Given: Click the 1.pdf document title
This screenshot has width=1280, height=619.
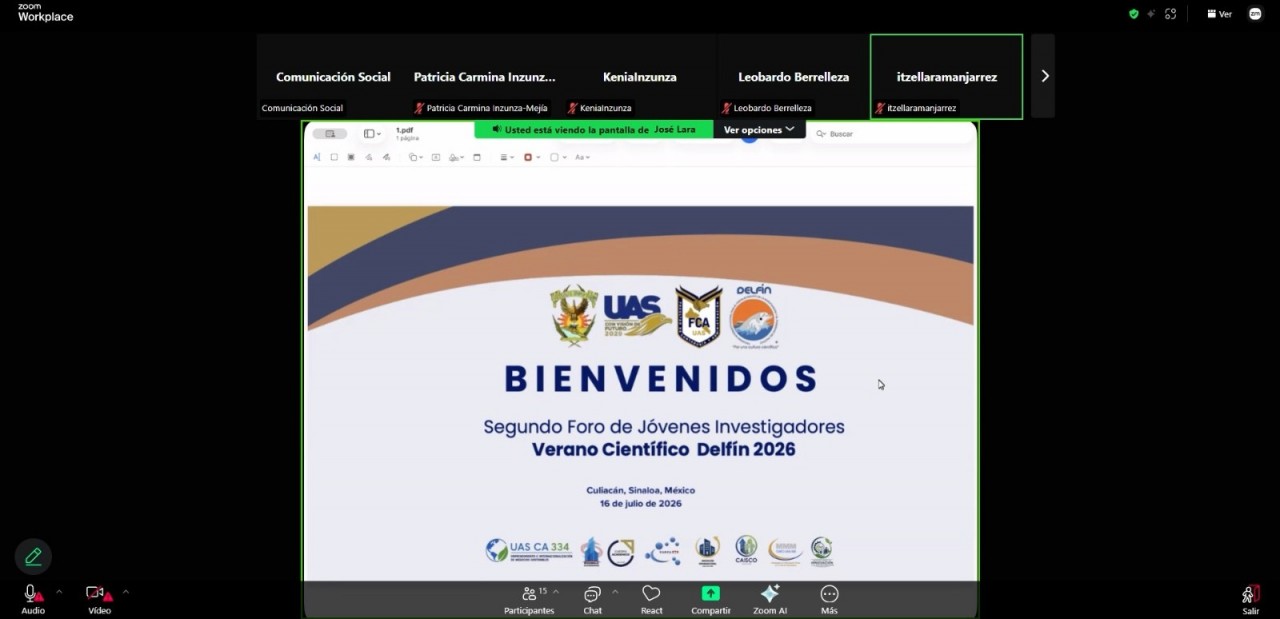Looking at the screenshot, I should click(x=404, y=130).
